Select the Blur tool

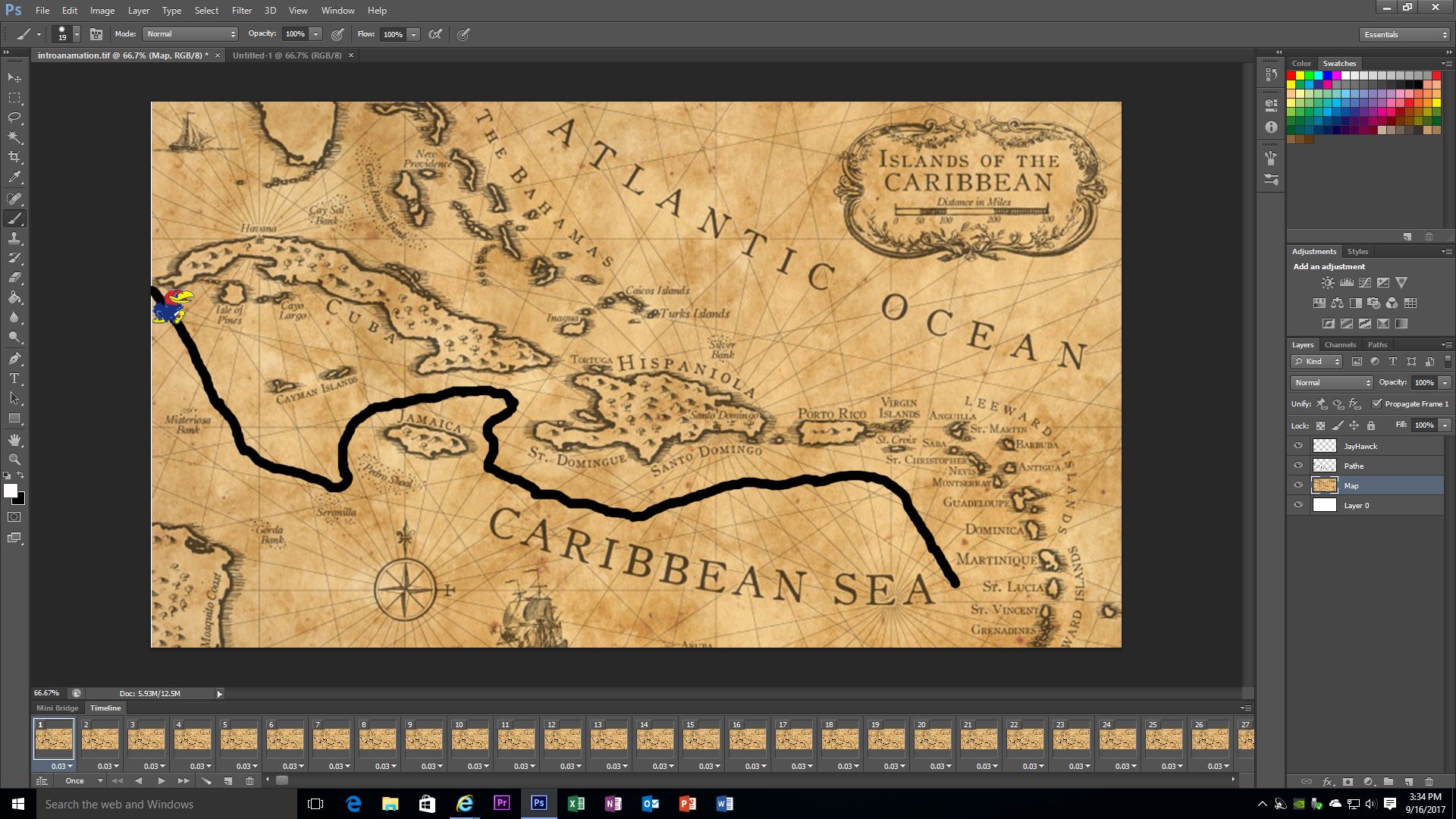14,317
